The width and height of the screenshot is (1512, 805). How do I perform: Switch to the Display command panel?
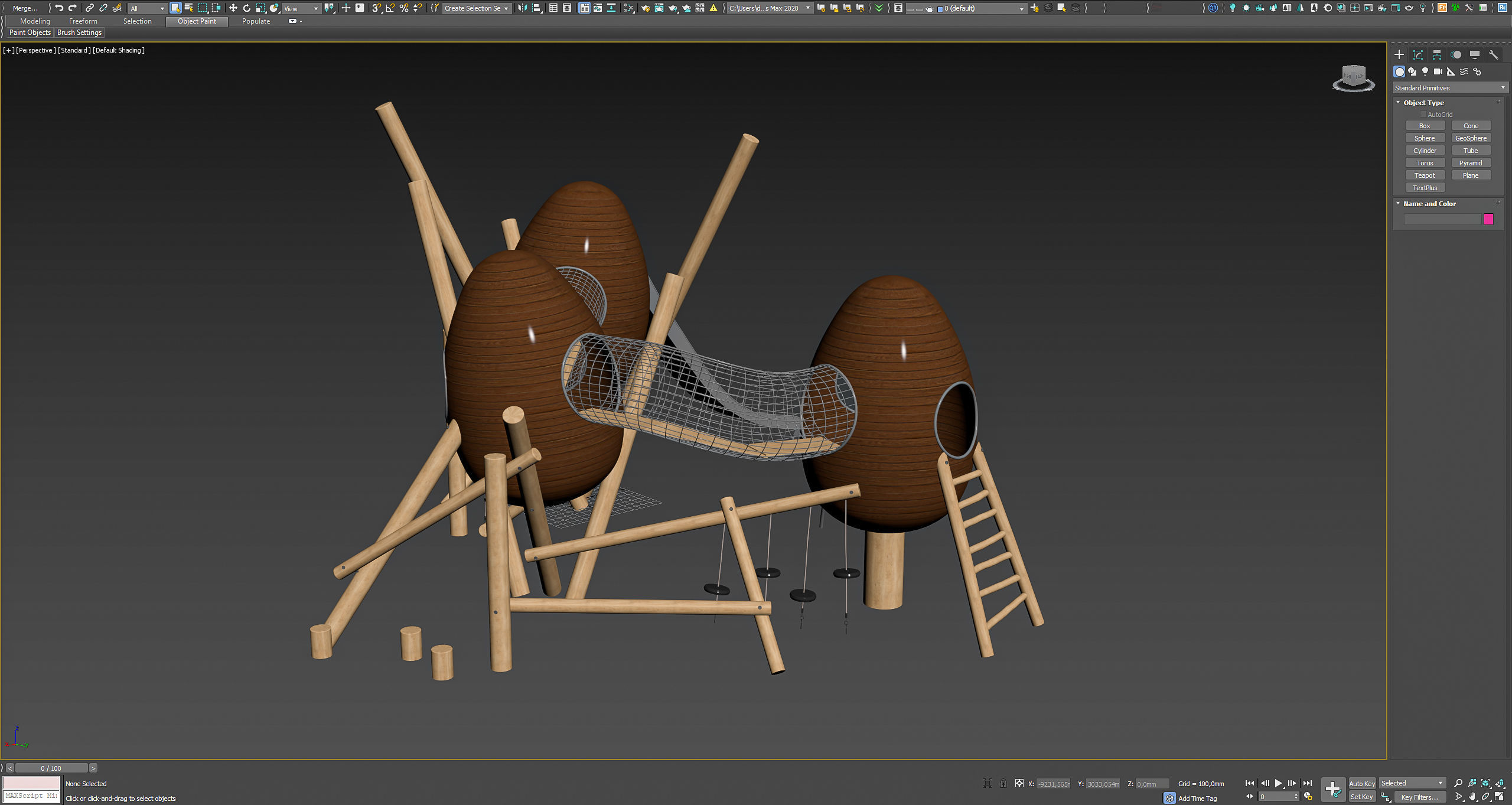click(1475, 54)
